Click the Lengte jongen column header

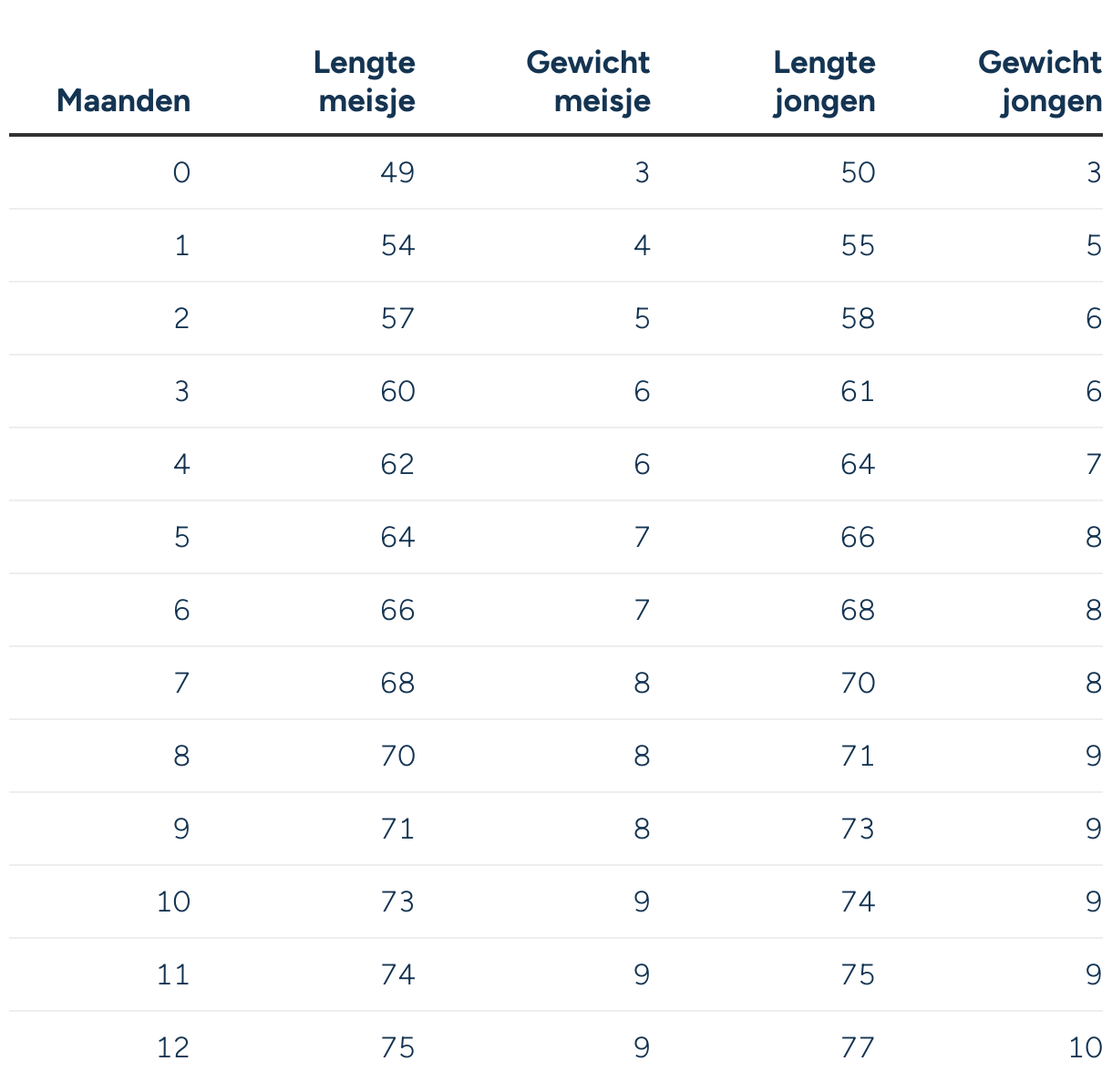coord(824,82)
